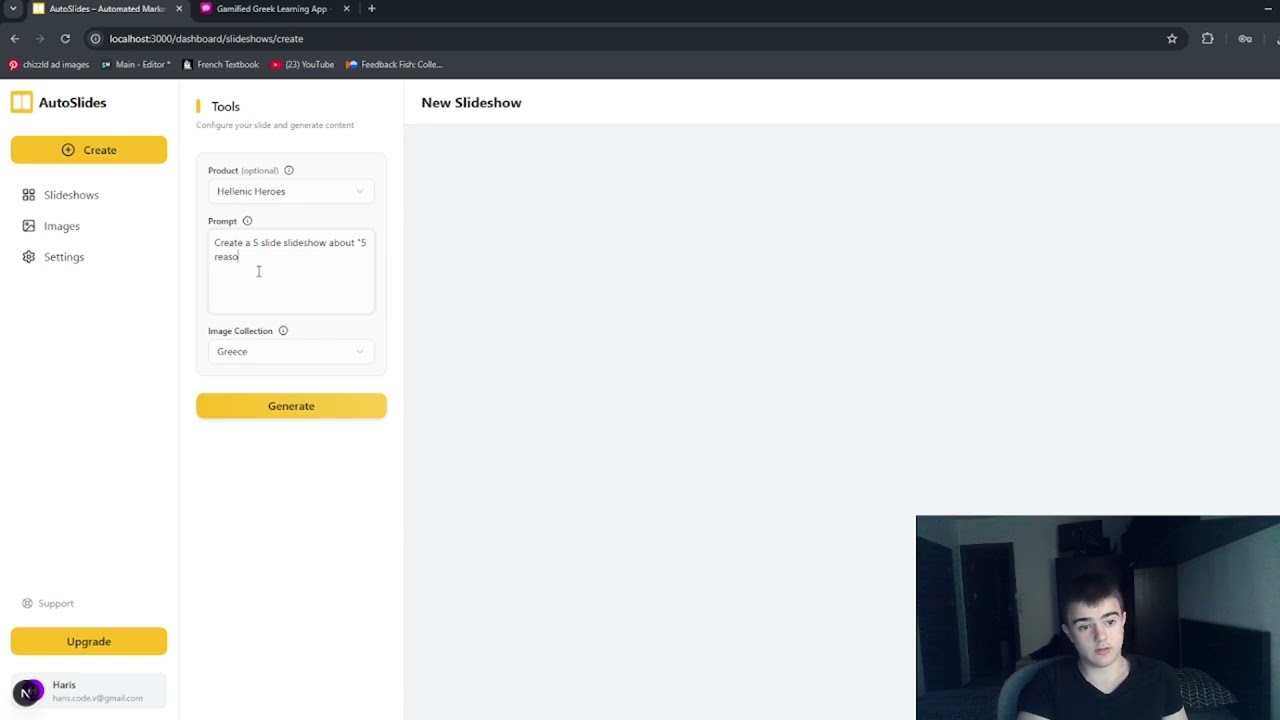Click the Generate button

291,406
